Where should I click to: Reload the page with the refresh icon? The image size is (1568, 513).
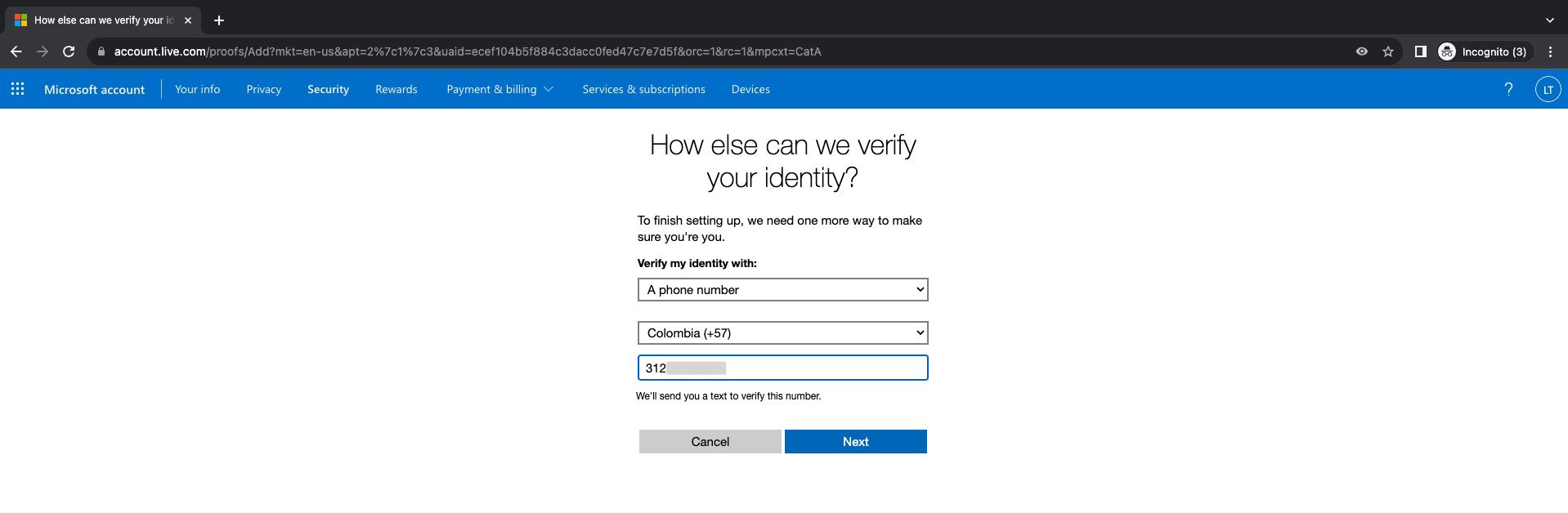tap(69, 51)
